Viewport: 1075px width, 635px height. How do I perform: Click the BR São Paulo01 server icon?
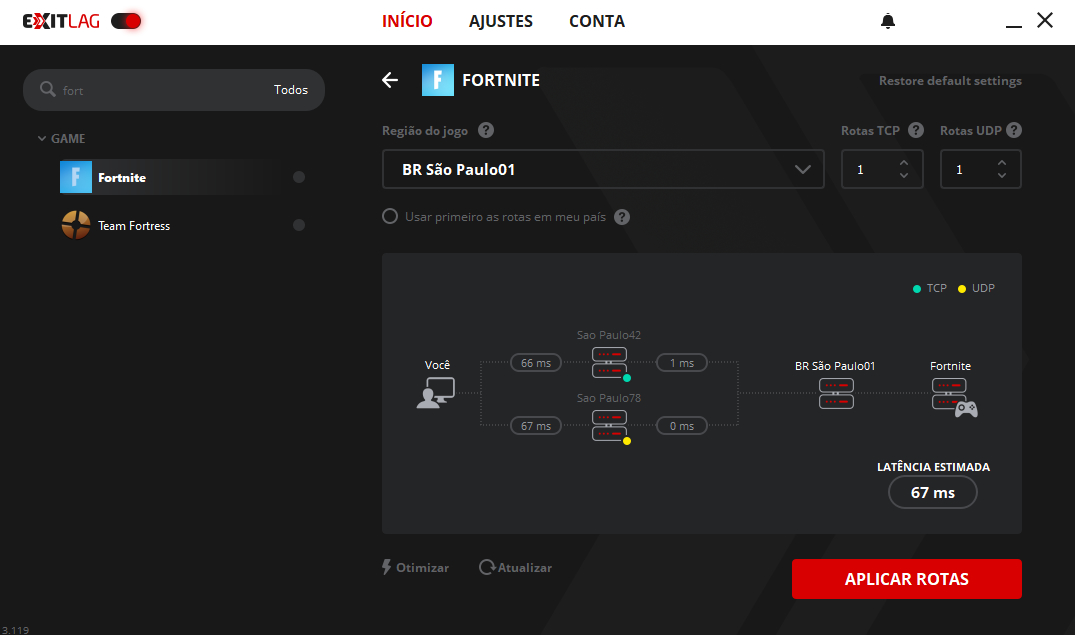(835, 393)
